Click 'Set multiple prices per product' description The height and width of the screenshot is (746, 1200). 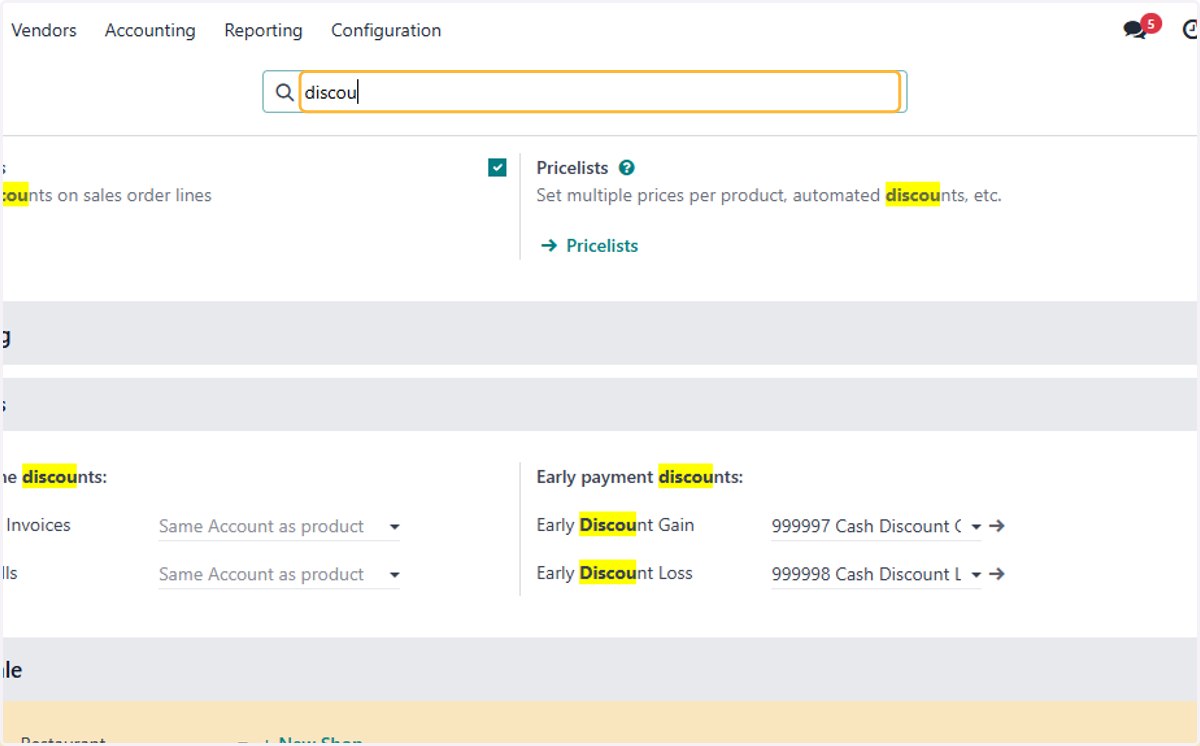pyautogui.click(x=768, y=195)
